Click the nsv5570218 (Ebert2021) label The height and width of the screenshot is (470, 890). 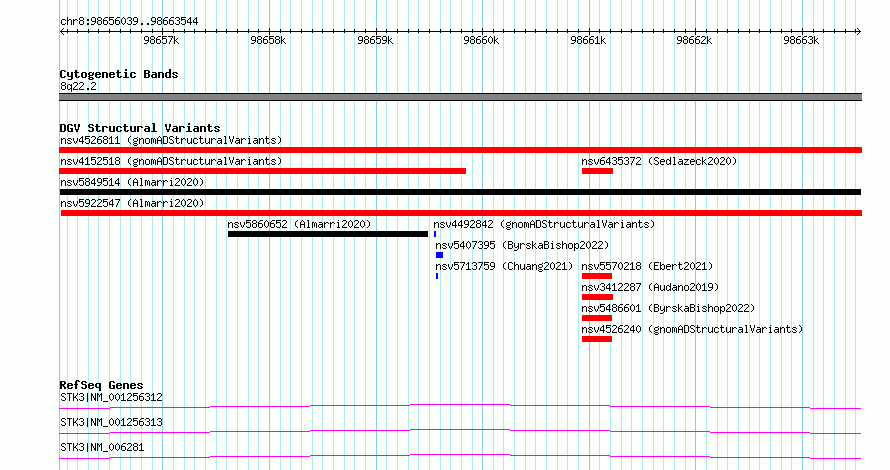click(647, 266)
